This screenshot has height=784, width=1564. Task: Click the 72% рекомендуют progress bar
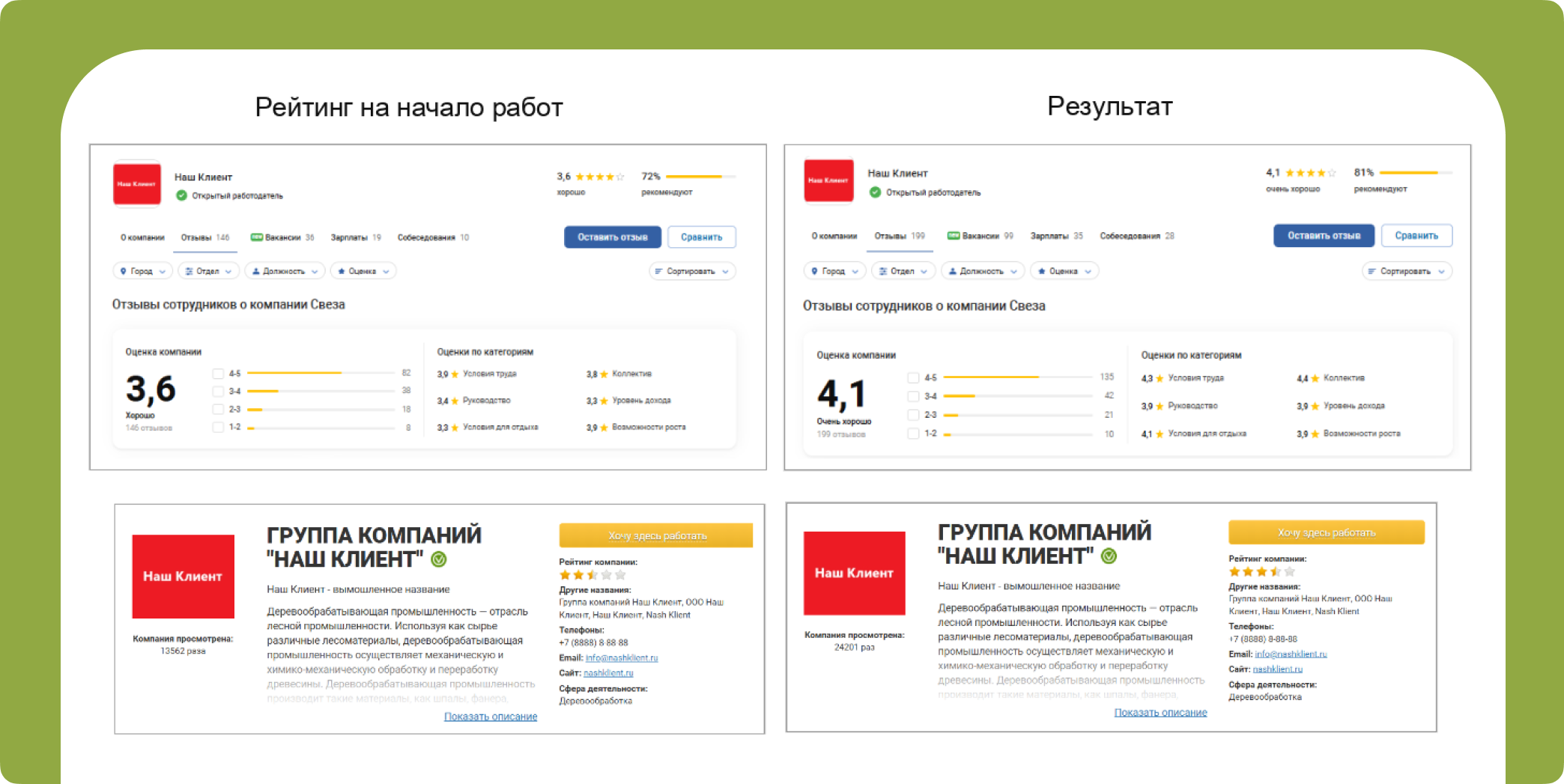tap(700, 177)
